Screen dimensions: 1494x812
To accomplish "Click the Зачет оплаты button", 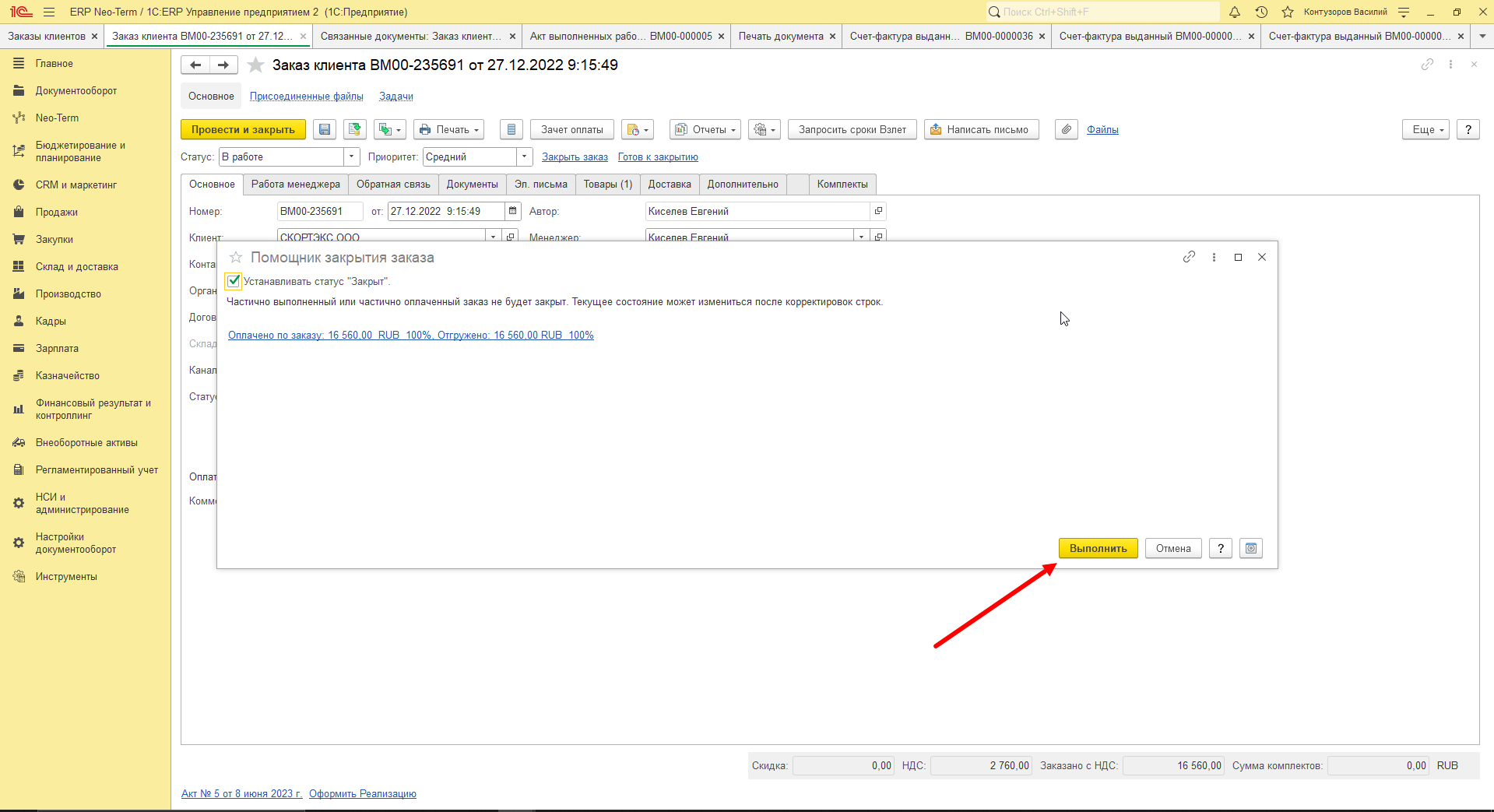I will (x=572, y=130).
